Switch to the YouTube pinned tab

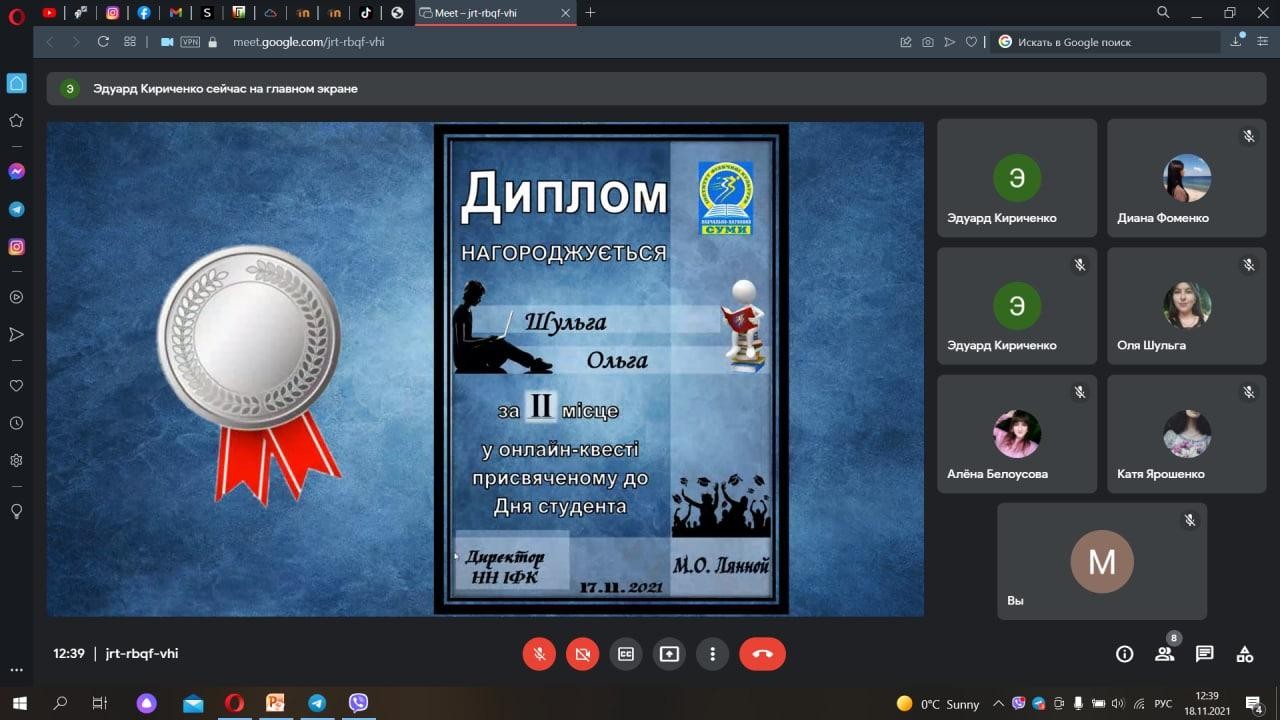[x=49, y=13]
